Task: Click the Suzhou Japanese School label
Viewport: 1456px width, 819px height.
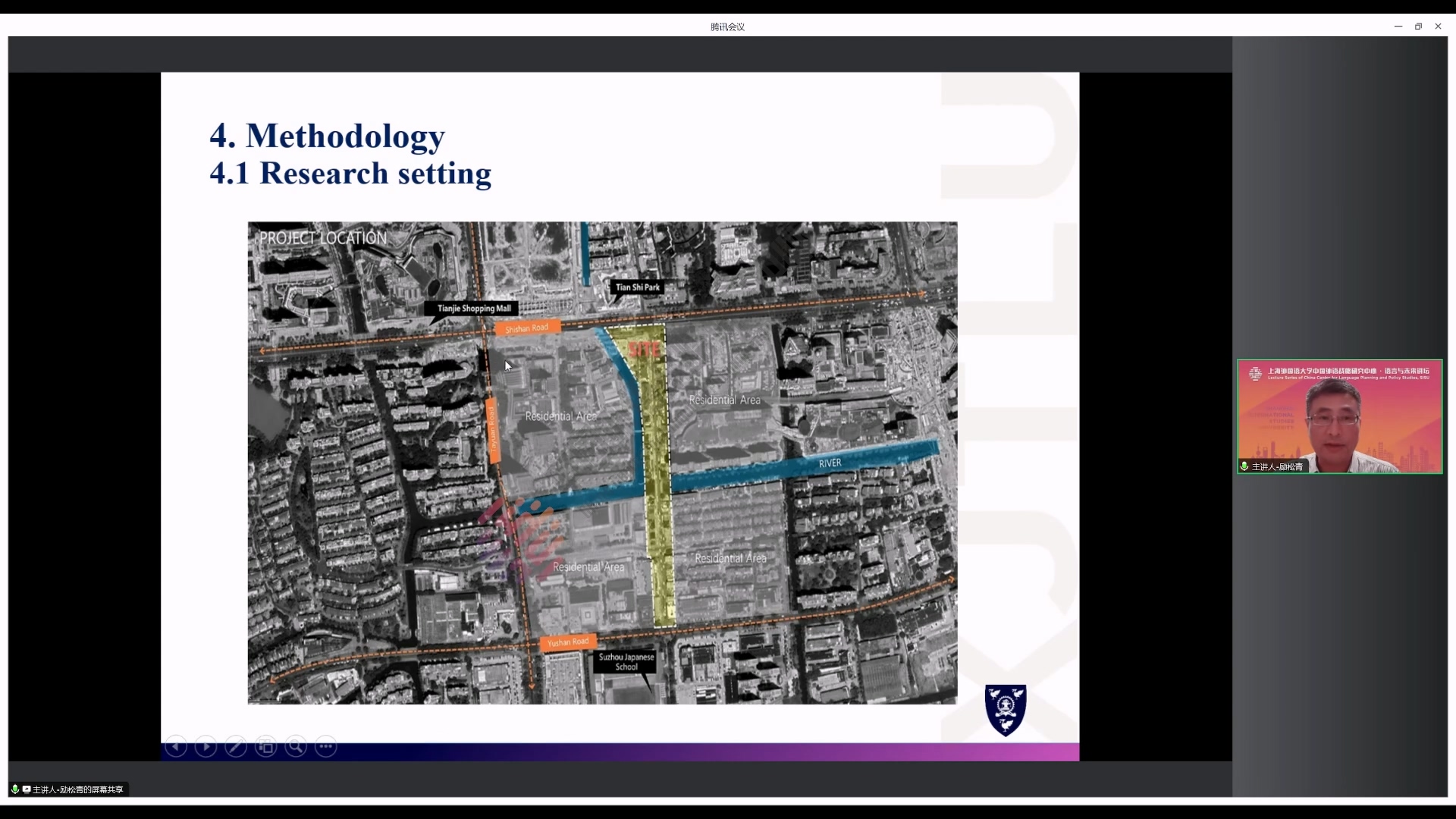Action: [x=626, y=662]
